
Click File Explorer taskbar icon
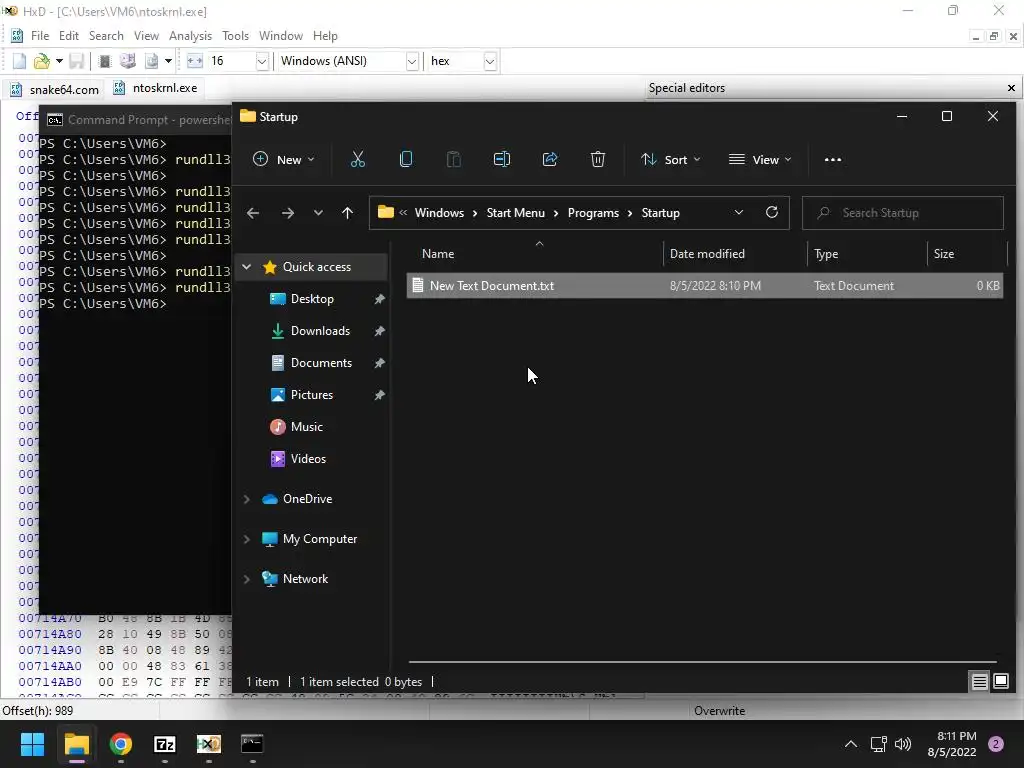[x=76, y=744]
